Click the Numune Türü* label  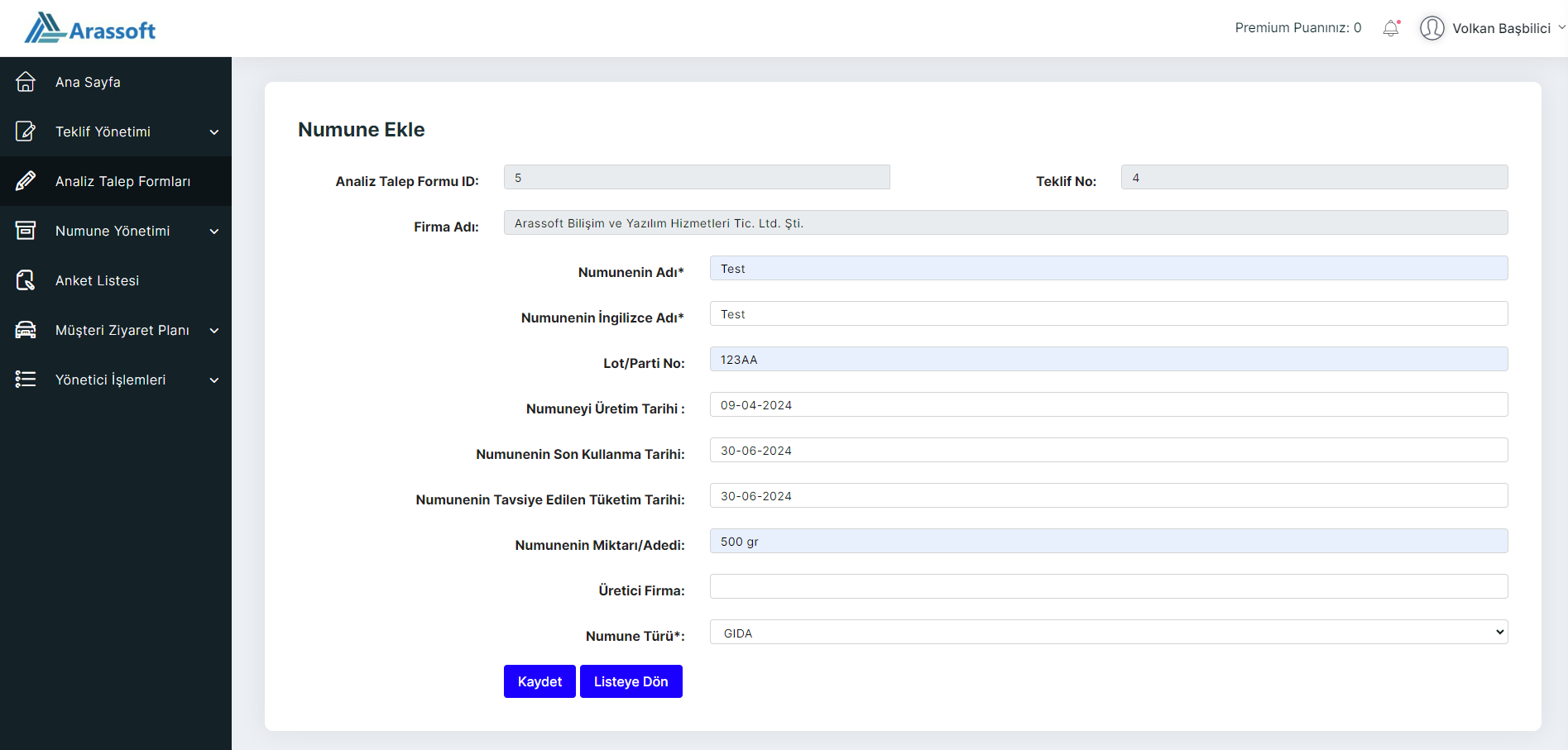click(635, 636)
